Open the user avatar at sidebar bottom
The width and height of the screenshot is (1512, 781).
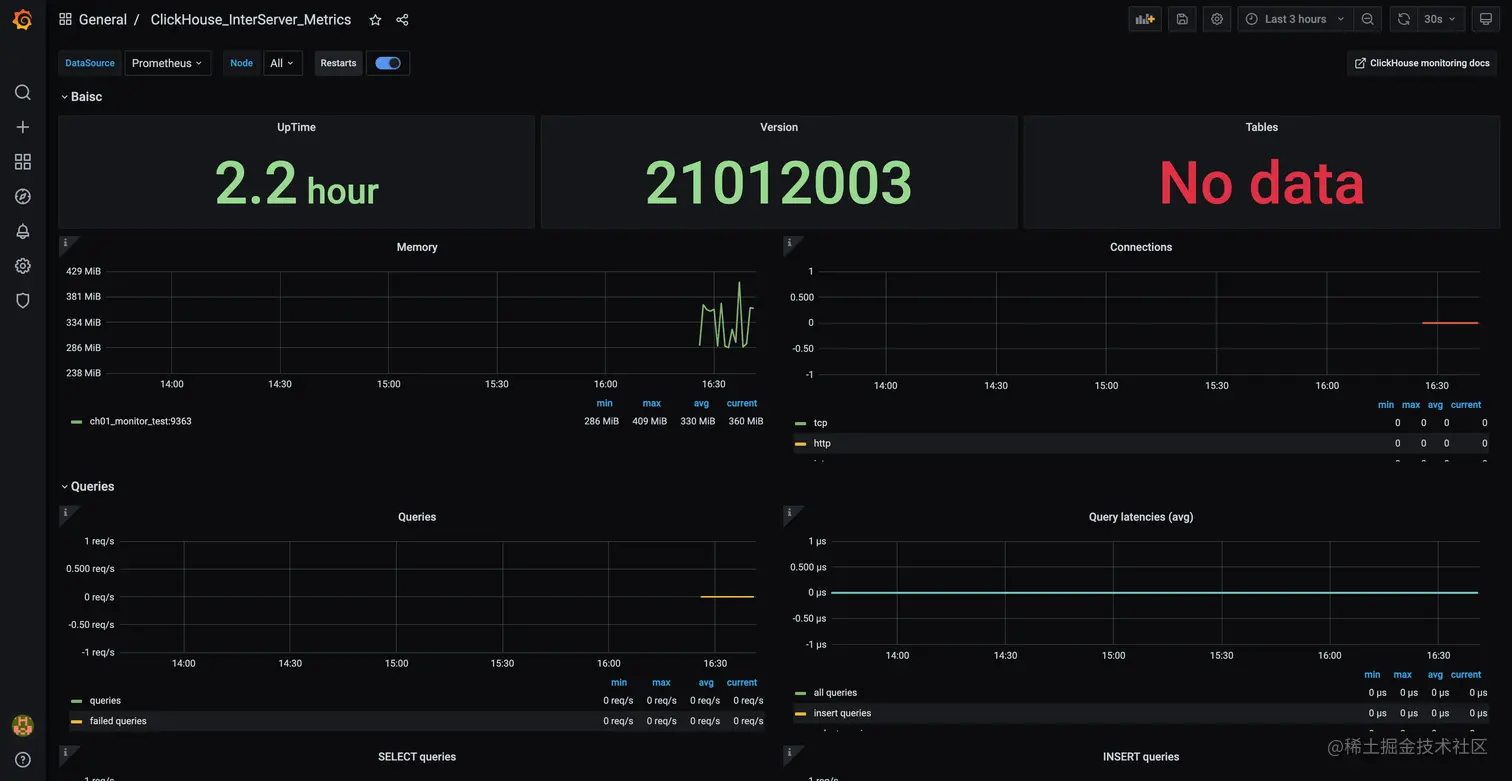(22, 726)
